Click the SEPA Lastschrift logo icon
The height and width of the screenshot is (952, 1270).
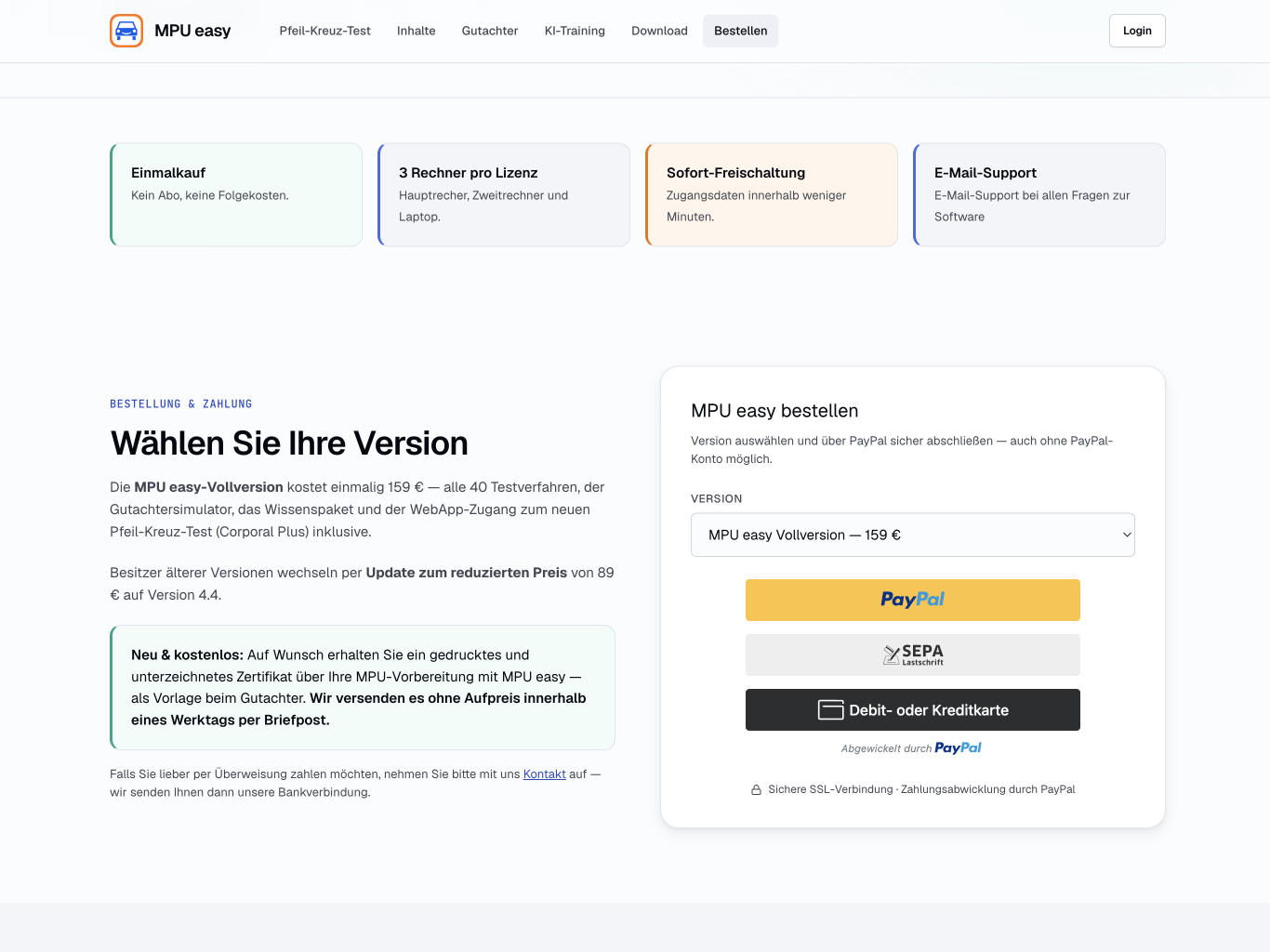tap(913, 654)
